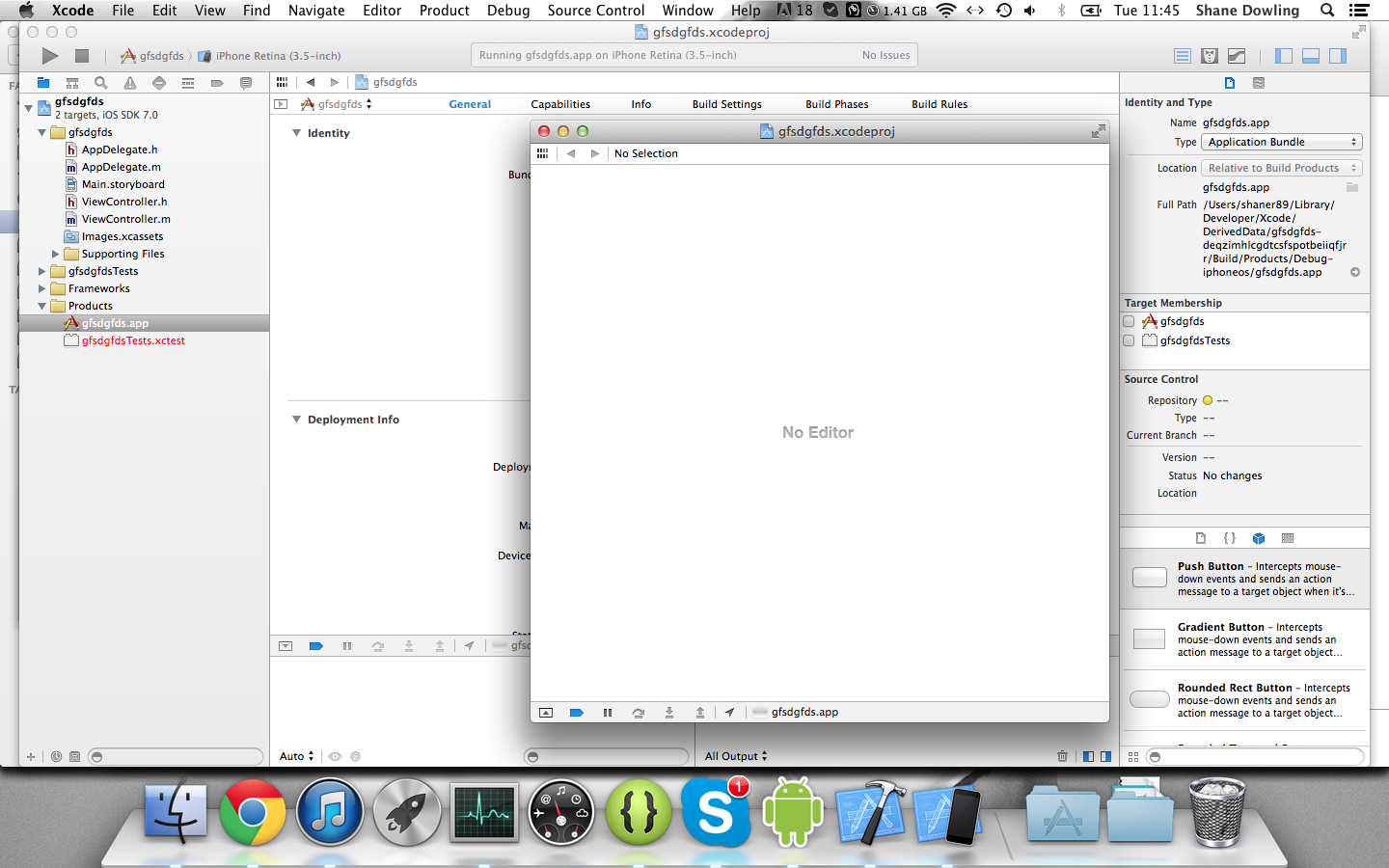The height and width of the screenshot is (868, 1389).
Task: Collapse the Identity section
Action: point(296,133)
